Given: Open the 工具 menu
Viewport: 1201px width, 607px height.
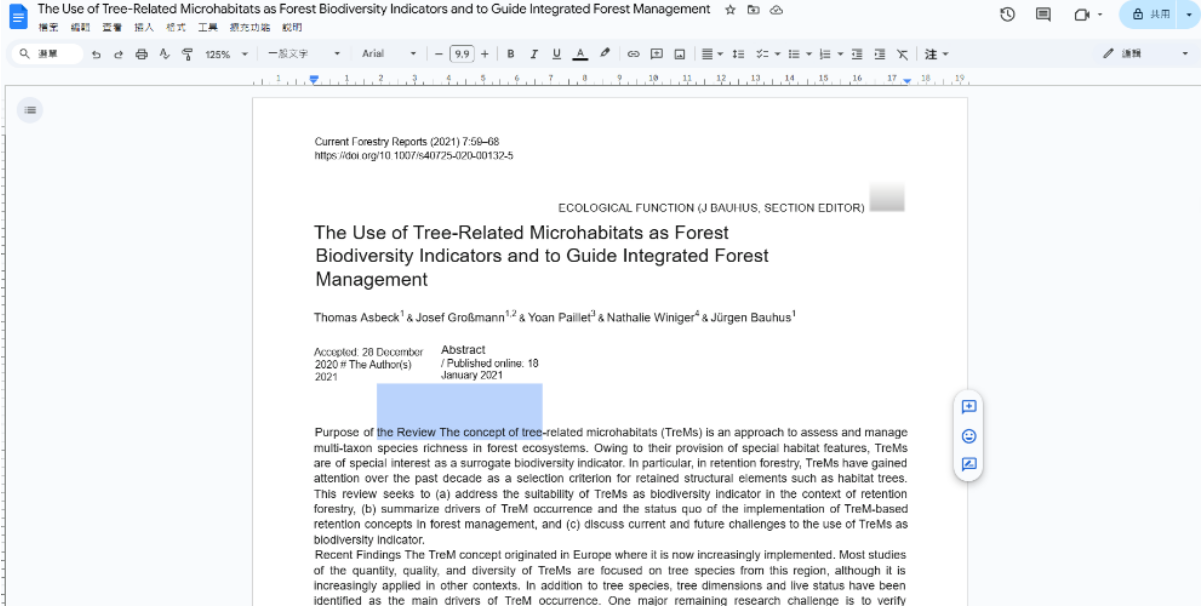Looking at the screenshot, I should point(207,27).
